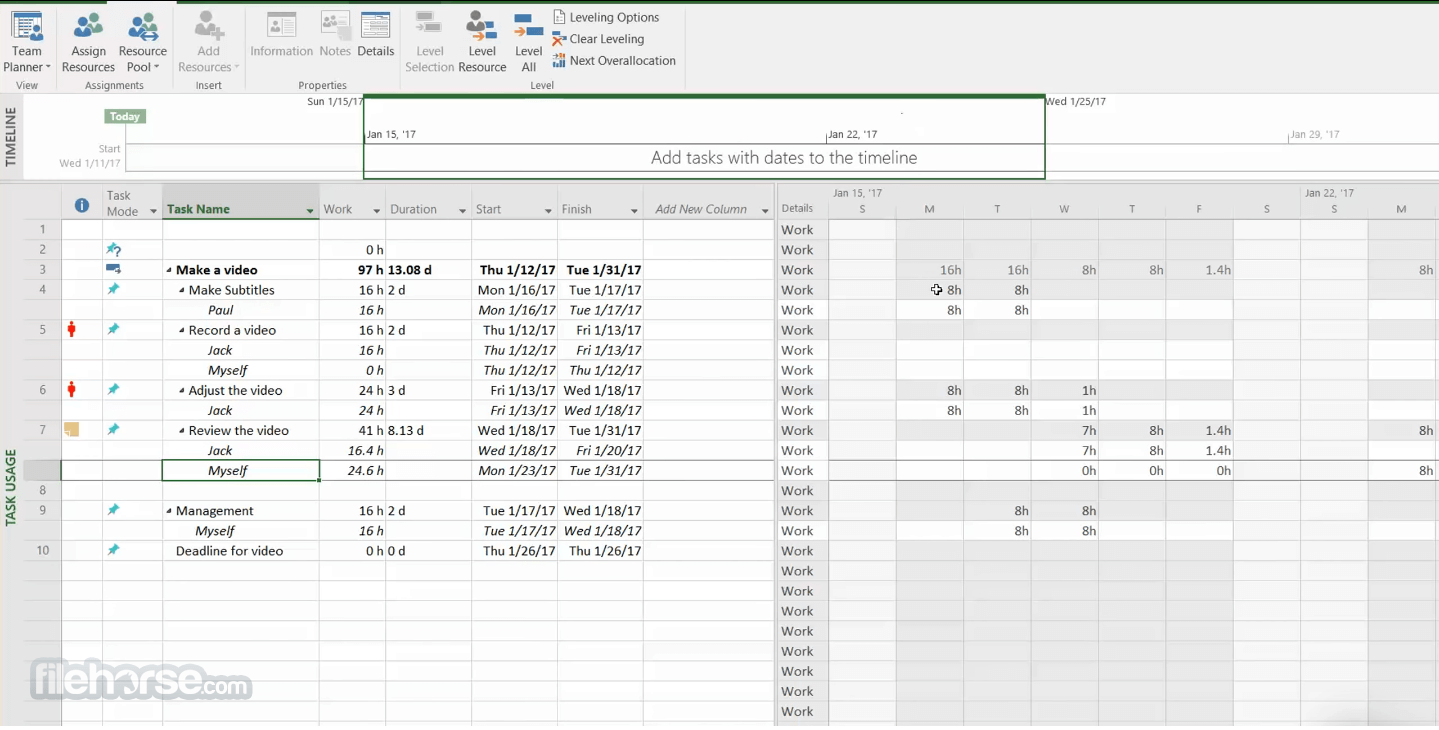The width and height of the screenshot is (1439, 730).
Task: Click the 1.4h Friday cell in Make a video row
Action: click(x=1199, y=270)
